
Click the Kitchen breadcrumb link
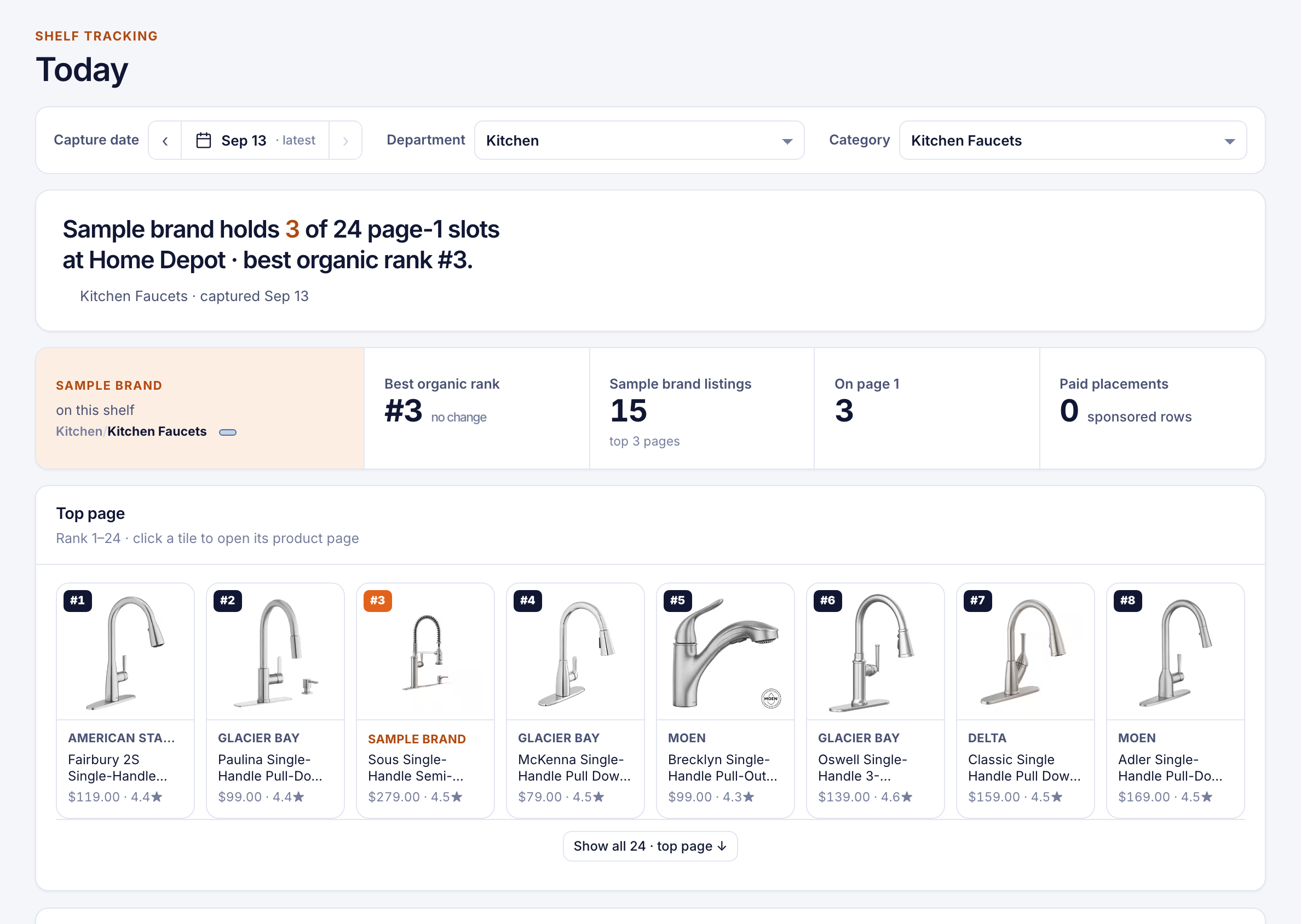click(78, 431)
